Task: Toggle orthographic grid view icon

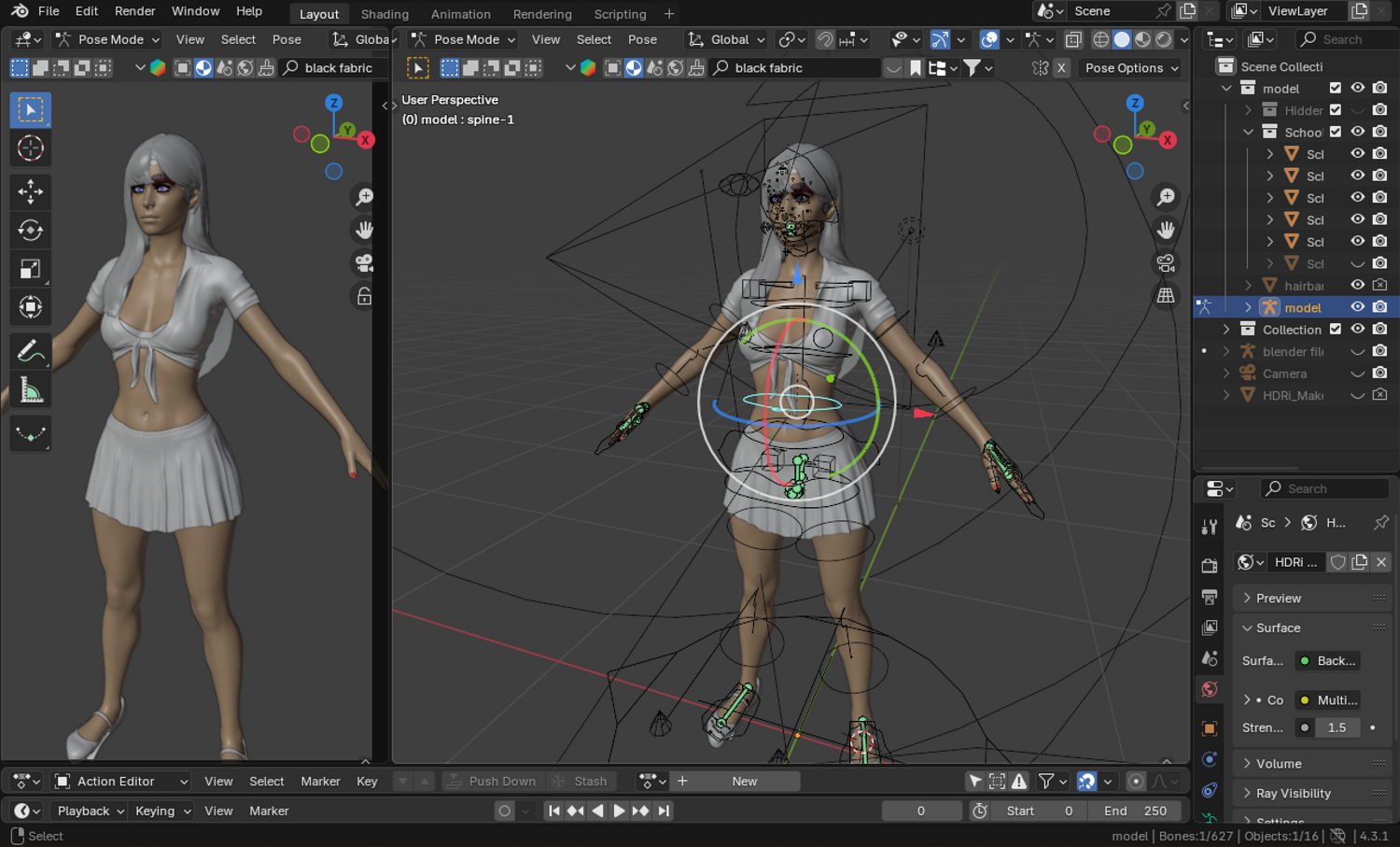Action: pyautogui.click(x=1166, y=296)
